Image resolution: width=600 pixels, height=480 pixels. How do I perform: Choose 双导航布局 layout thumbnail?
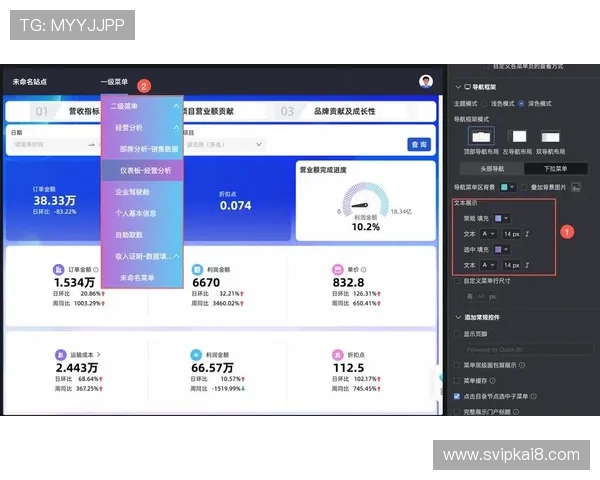(x=550, y=136)
